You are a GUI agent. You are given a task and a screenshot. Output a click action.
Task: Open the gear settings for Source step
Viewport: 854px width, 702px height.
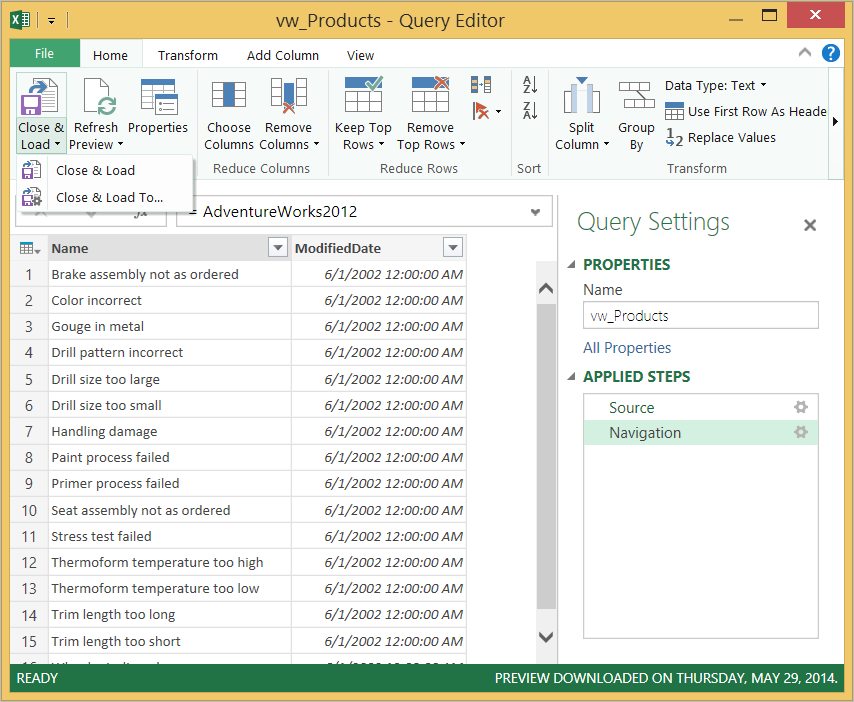(800, 407)
